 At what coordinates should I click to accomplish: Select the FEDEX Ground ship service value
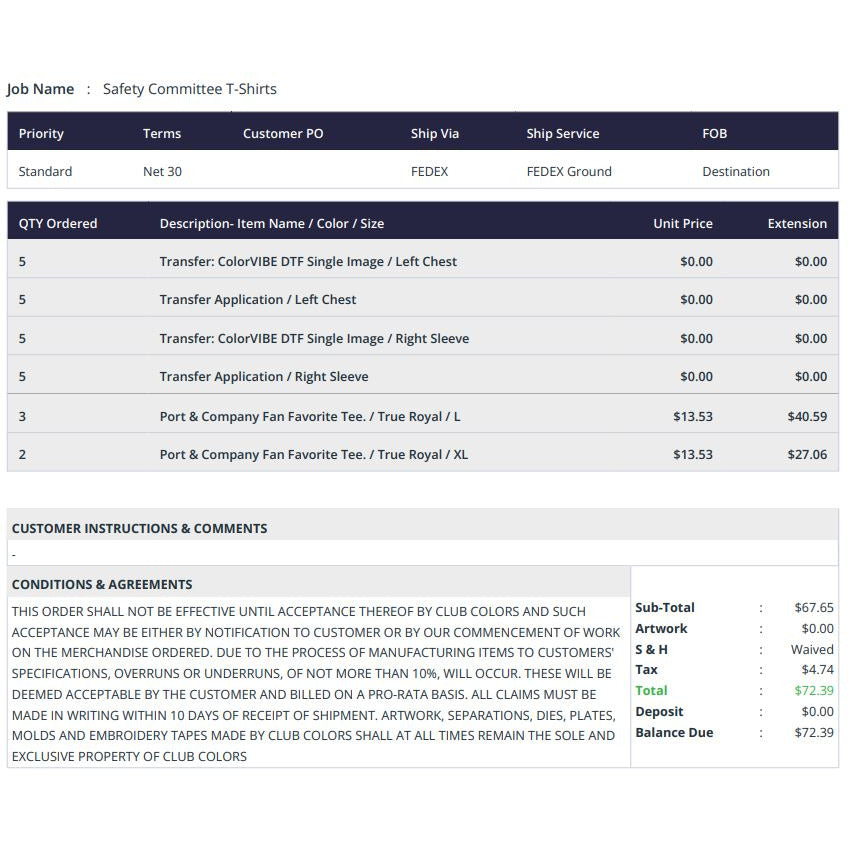click(569, 171)
